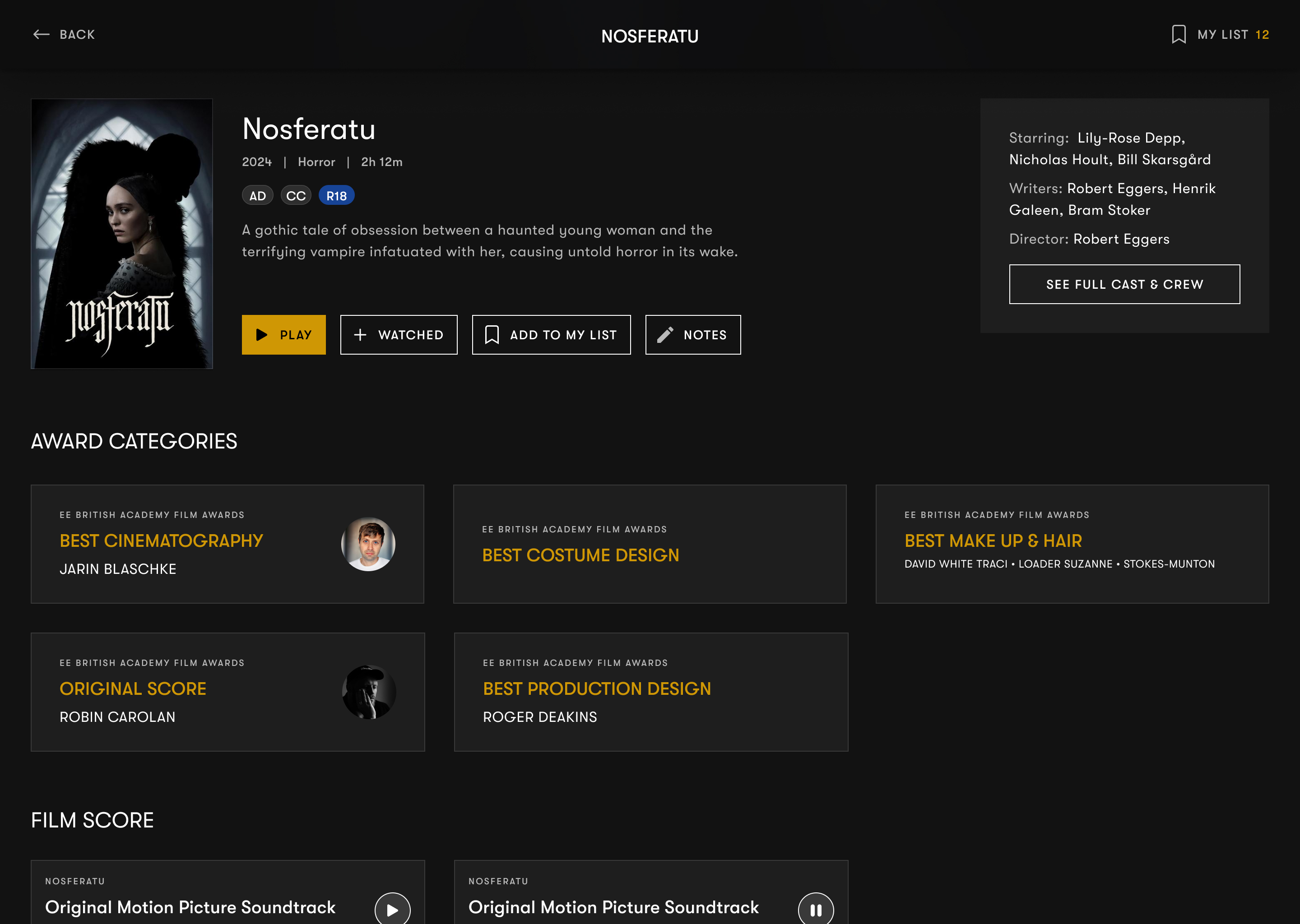1300x924 pixels.
Task: Open Best Costume Design award card
Action: pyautogui.click(x=650, y=544)
